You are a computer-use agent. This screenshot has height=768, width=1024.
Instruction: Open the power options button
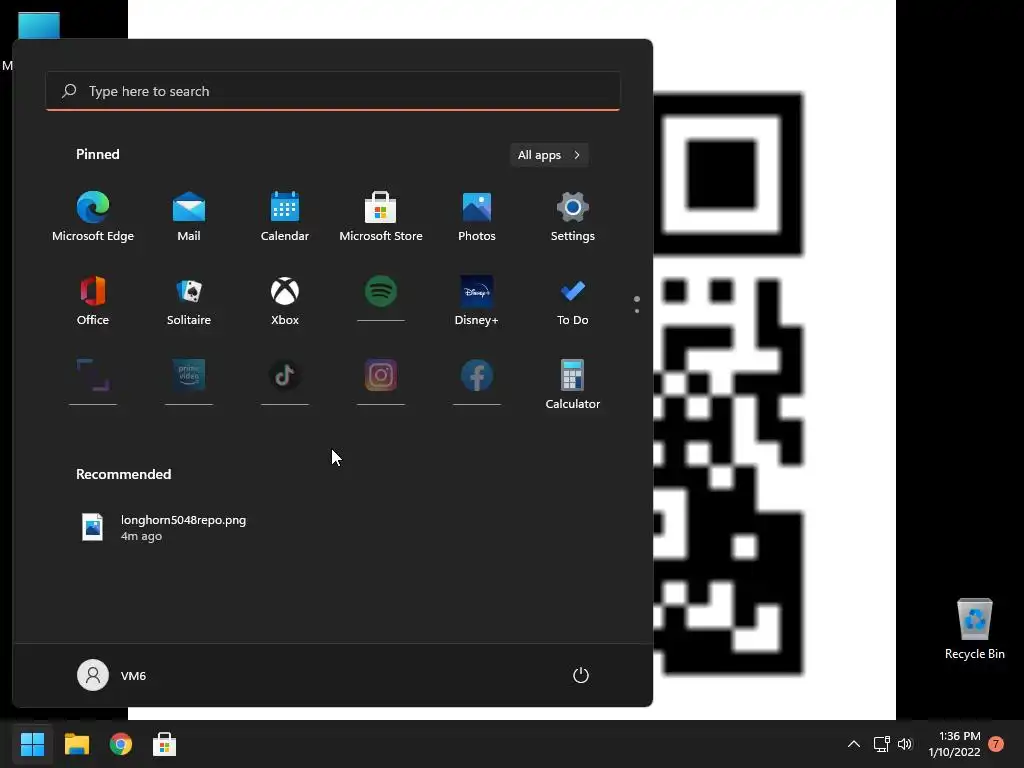point(581,675)
